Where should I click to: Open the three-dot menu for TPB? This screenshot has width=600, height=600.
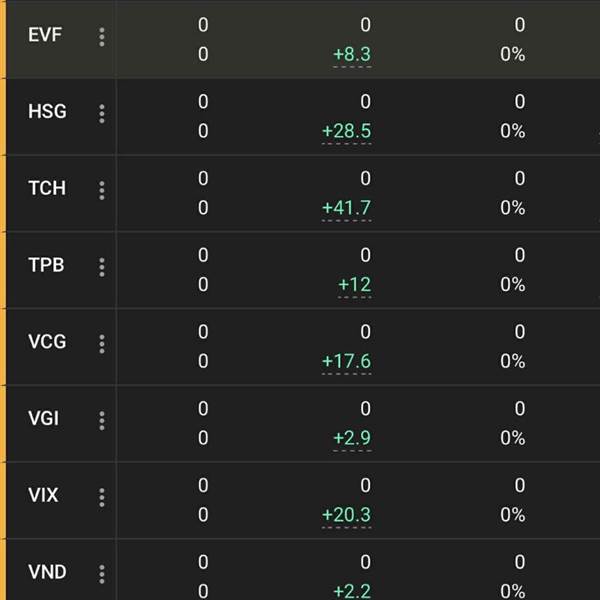(102, 267)
